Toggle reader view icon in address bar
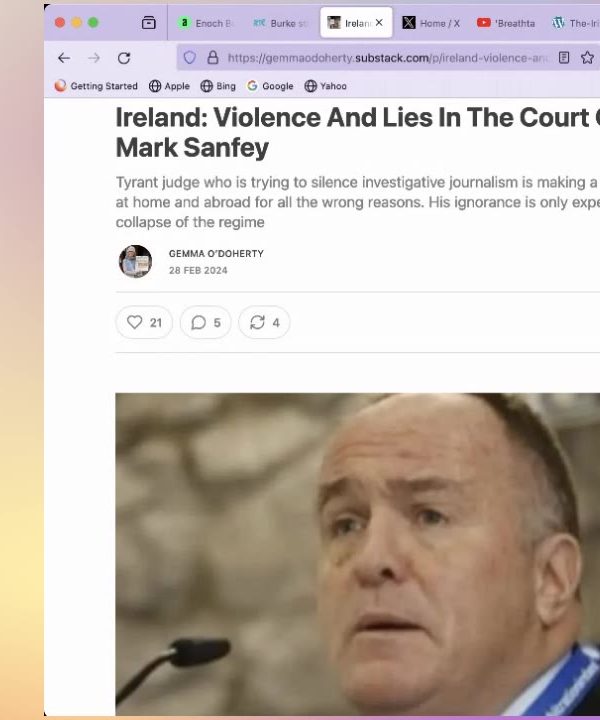 (564, 57)
